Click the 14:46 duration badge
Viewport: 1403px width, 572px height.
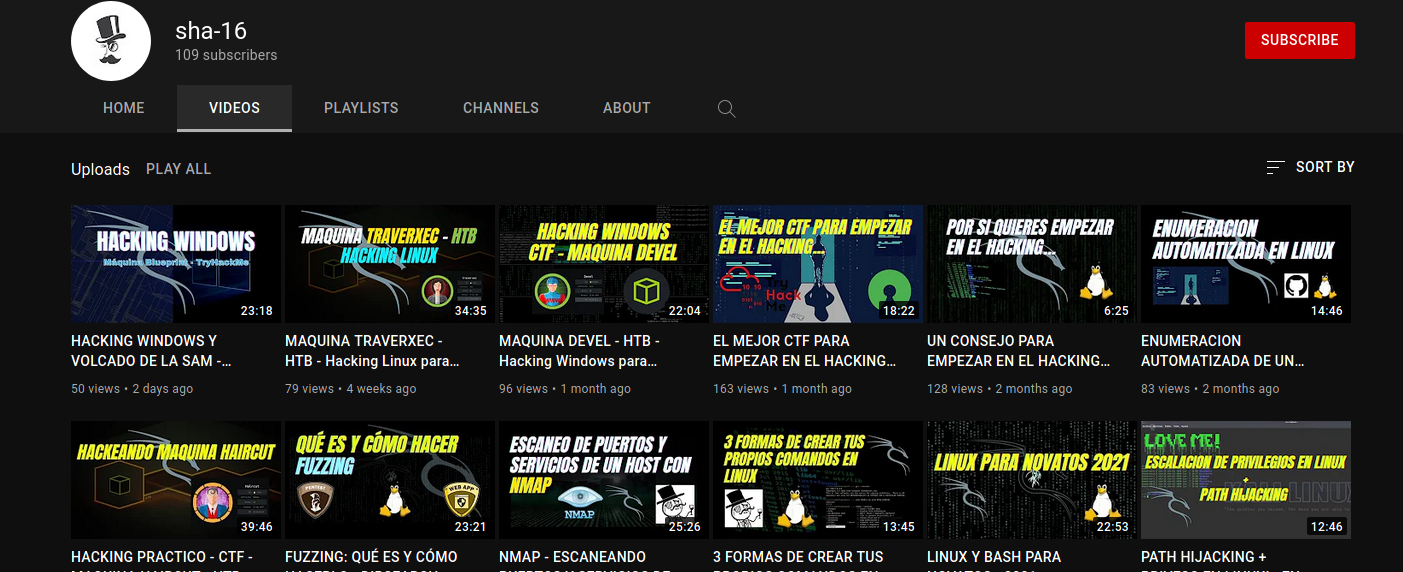(1327, 311)
